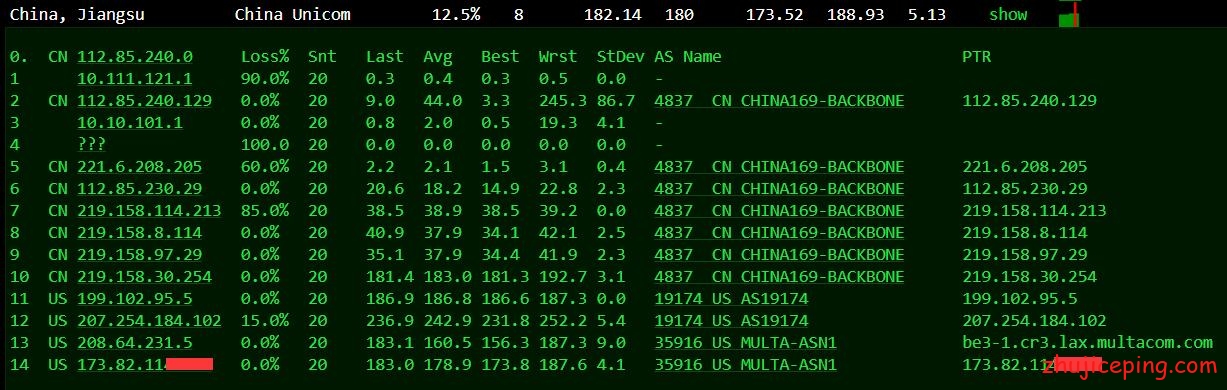The image size is (1227, 390).
Task: Open hop 12 host link 207.254.184.102
Action: tap(149, 321)
